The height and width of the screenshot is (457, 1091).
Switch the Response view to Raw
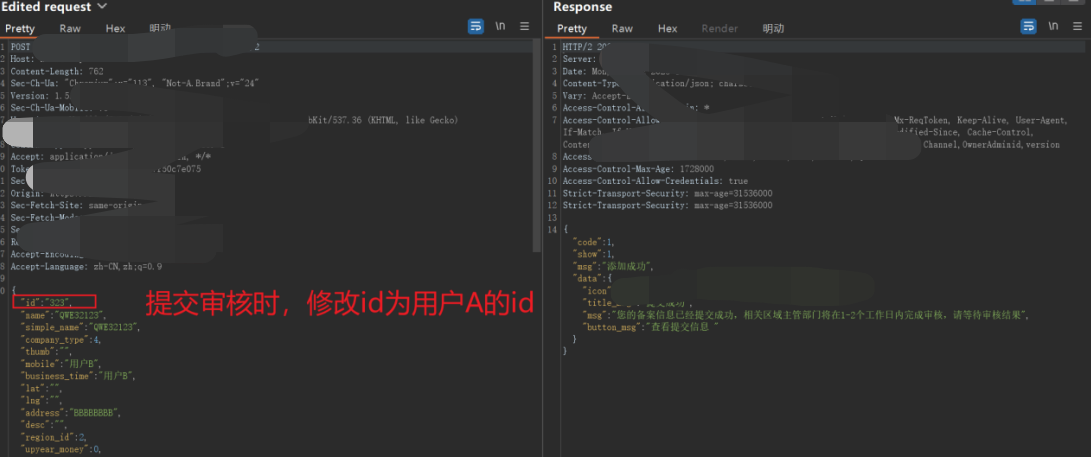pos(622,29)
